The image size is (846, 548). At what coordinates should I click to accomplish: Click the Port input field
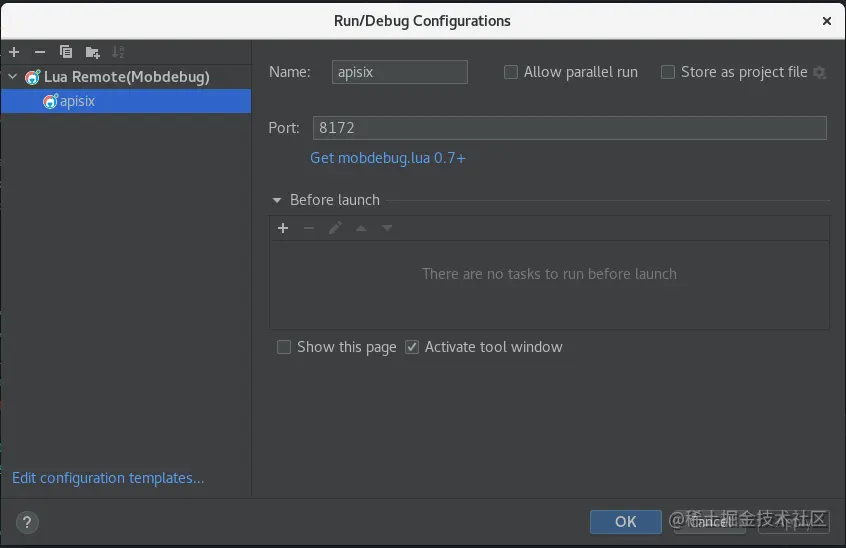click(569, 128)
